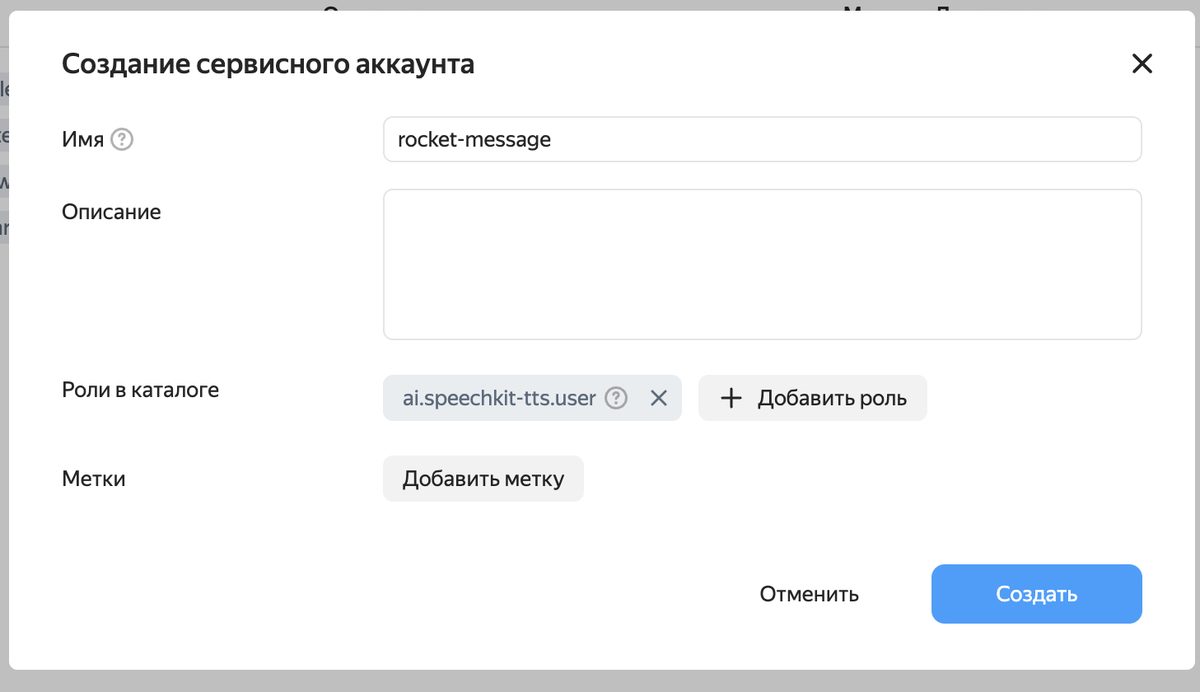Focus the Имя field containing rocket-message
This screenshot has height=692, width=1200.
(762, 140)
